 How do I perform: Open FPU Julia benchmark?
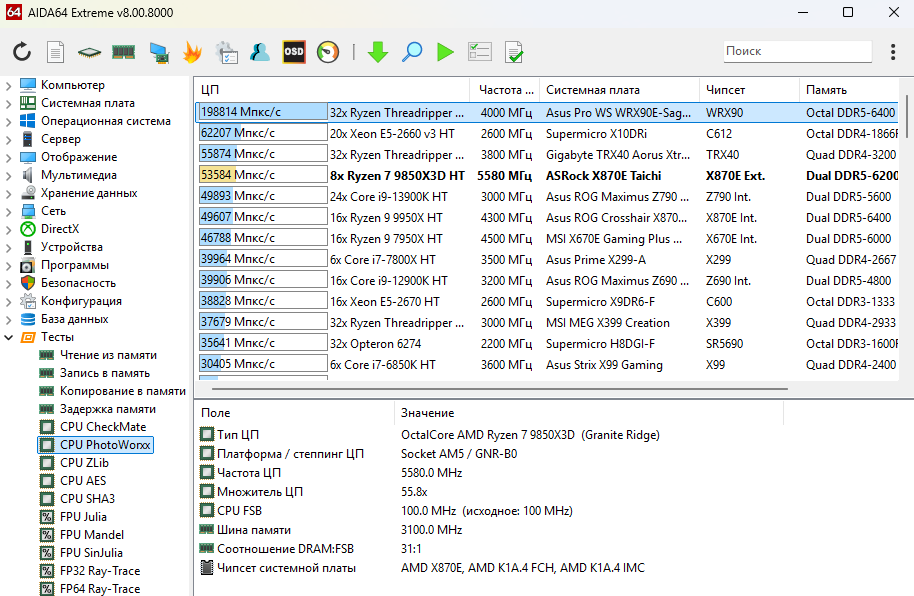click(83, 517)
